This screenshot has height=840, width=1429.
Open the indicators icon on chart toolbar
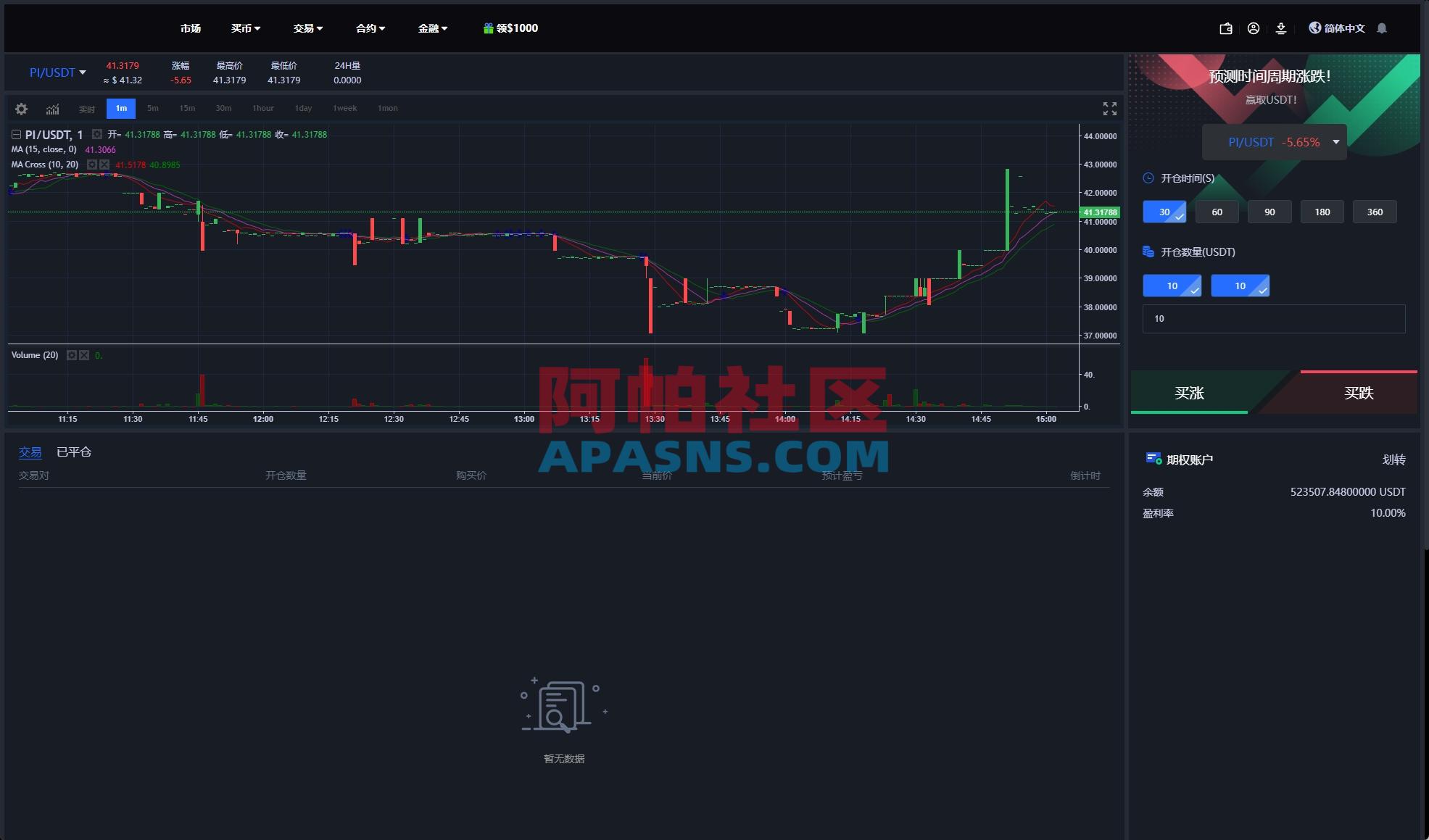51,108
